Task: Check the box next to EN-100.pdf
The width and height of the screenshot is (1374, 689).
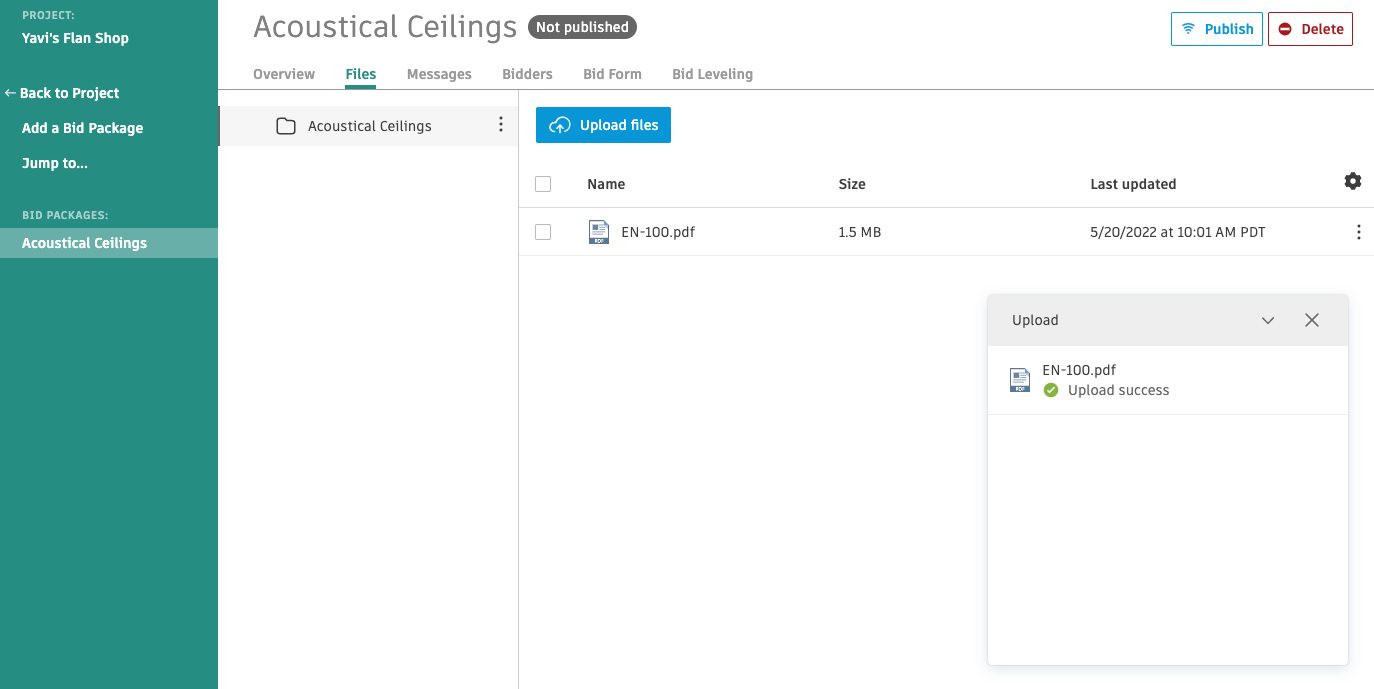Action: [543, 232]
